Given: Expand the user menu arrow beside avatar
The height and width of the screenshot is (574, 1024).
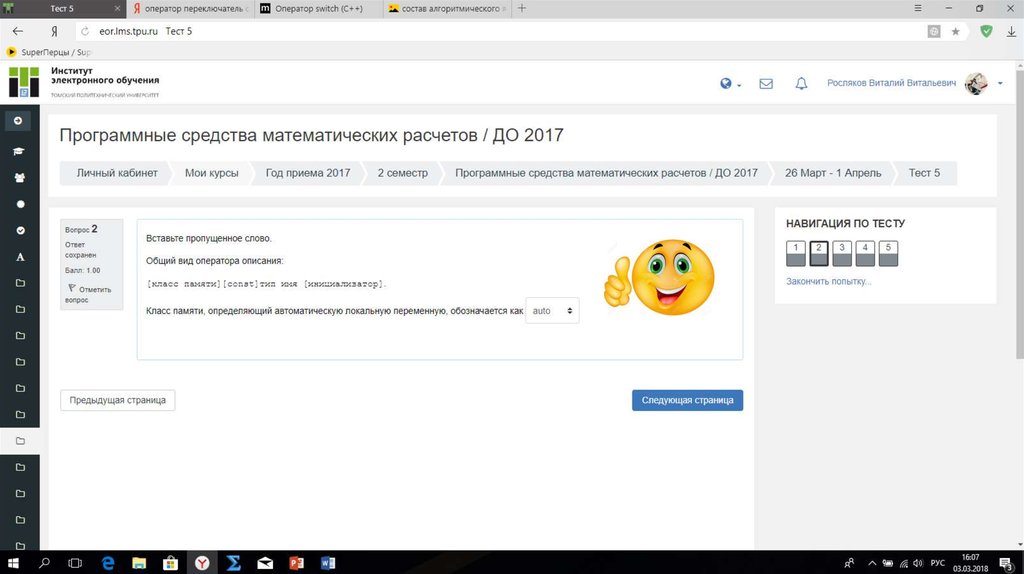Looking at the screenshot, I should [x=1000, y=84].
